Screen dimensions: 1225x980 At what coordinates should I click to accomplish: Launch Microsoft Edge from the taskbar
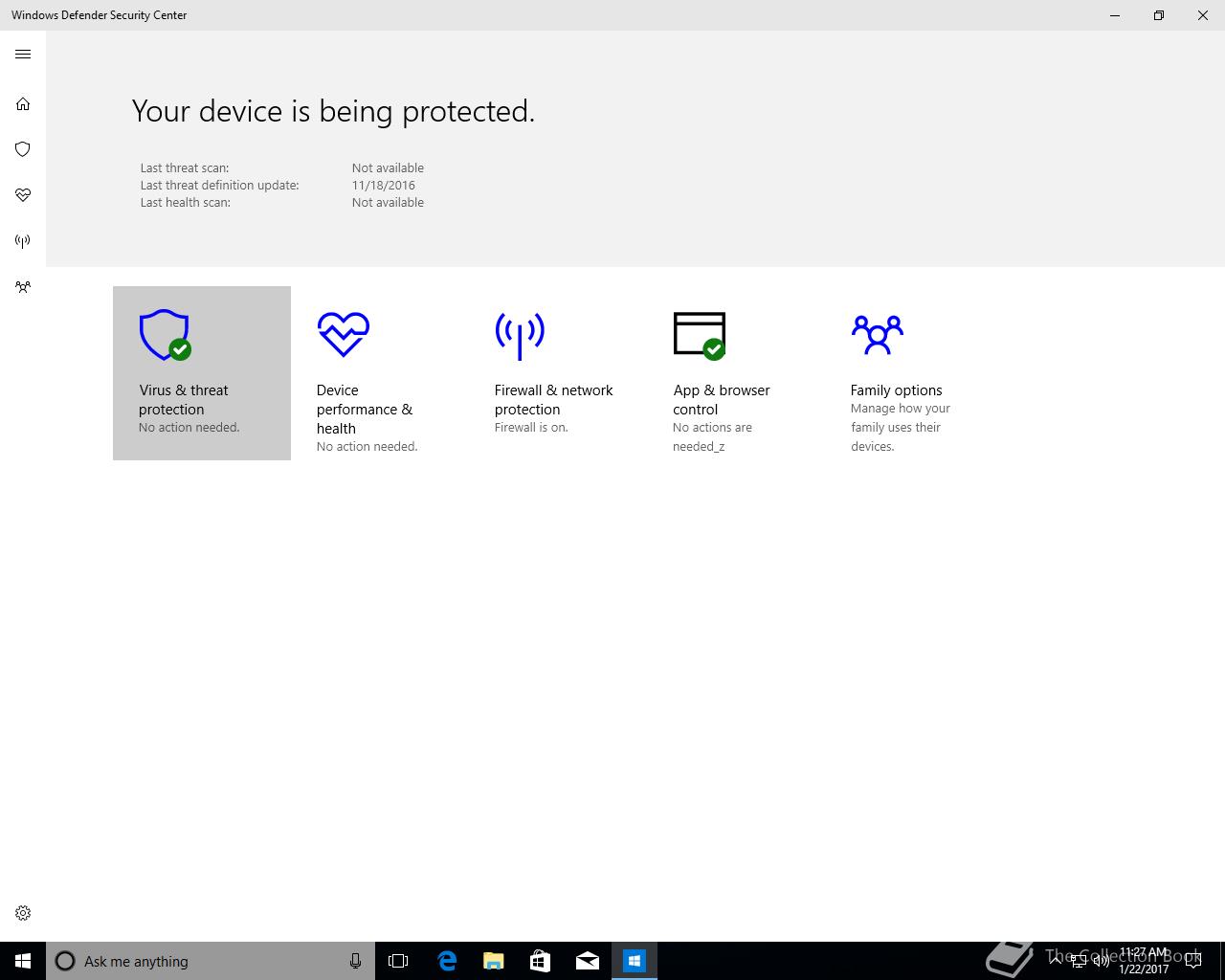447,961
